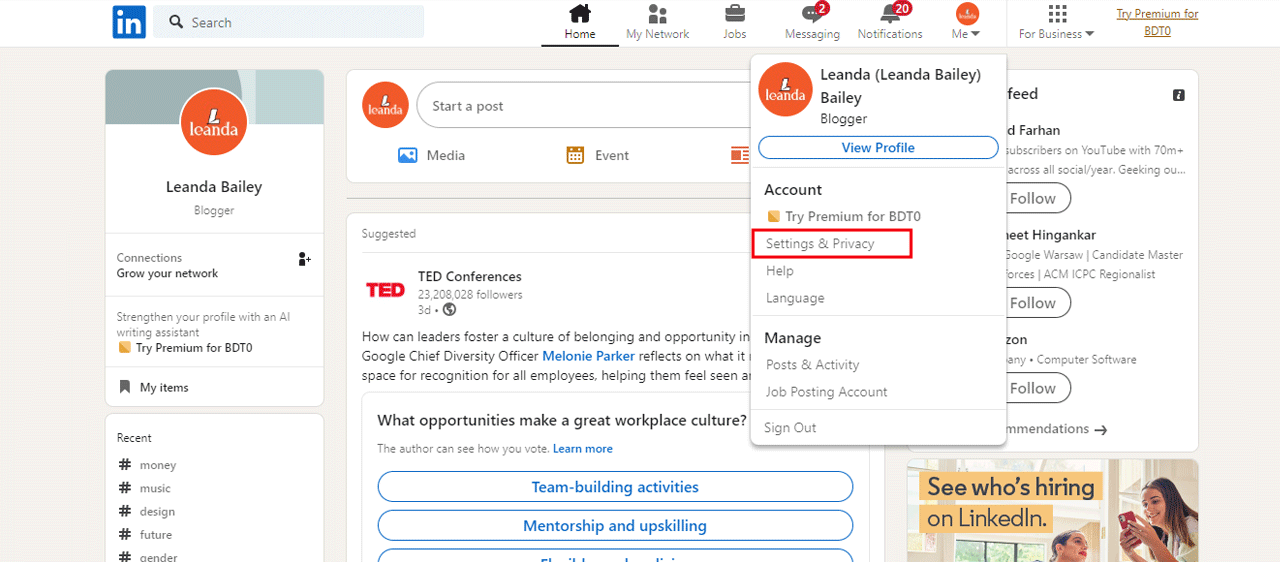1280x562 pixels.
Task: Click the add connection person icon
Action: click(x=304, y=259)
